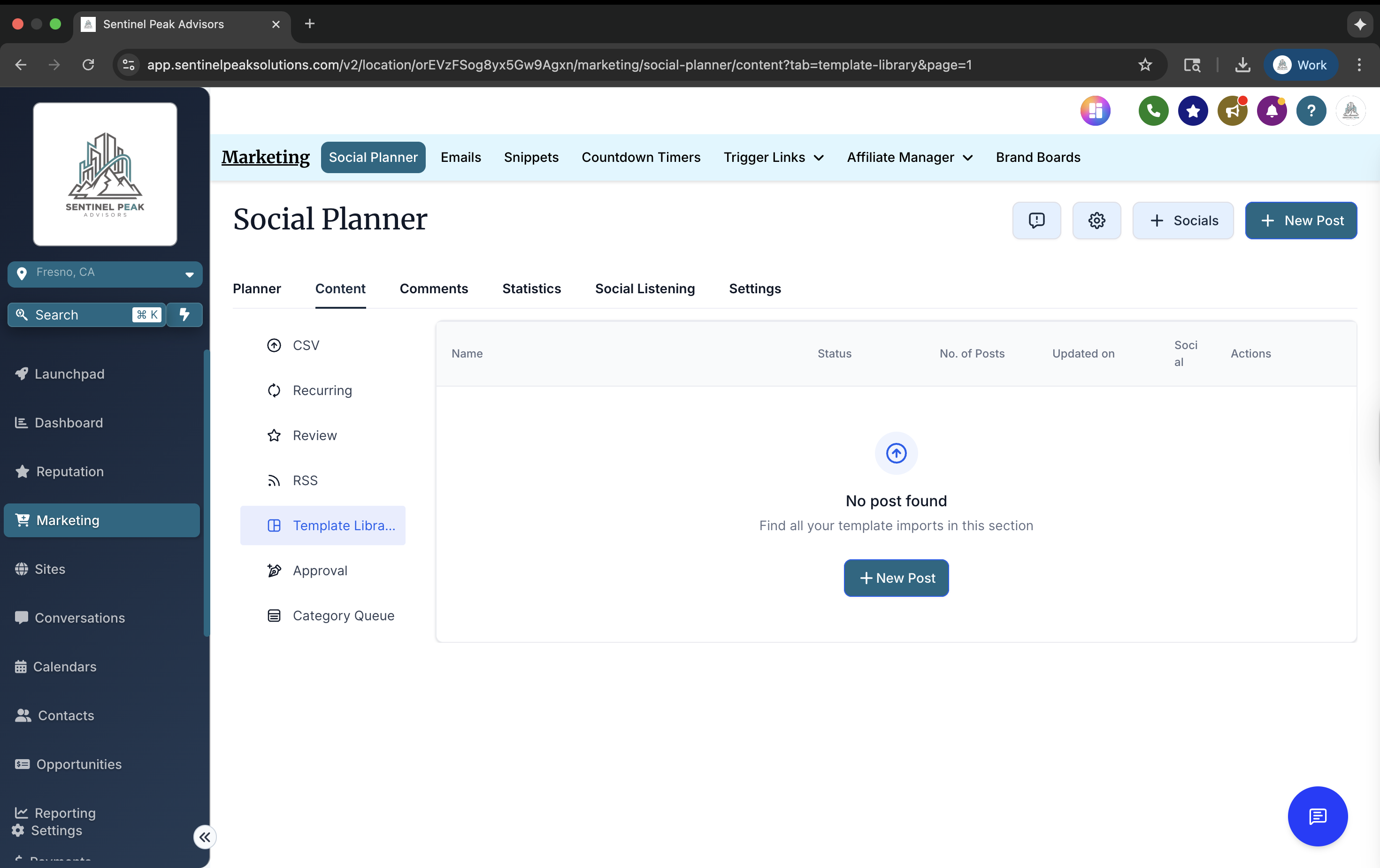Expand the Trigger Links dropdown
This screenshot has height=868, width=1380.
(773, 158)
